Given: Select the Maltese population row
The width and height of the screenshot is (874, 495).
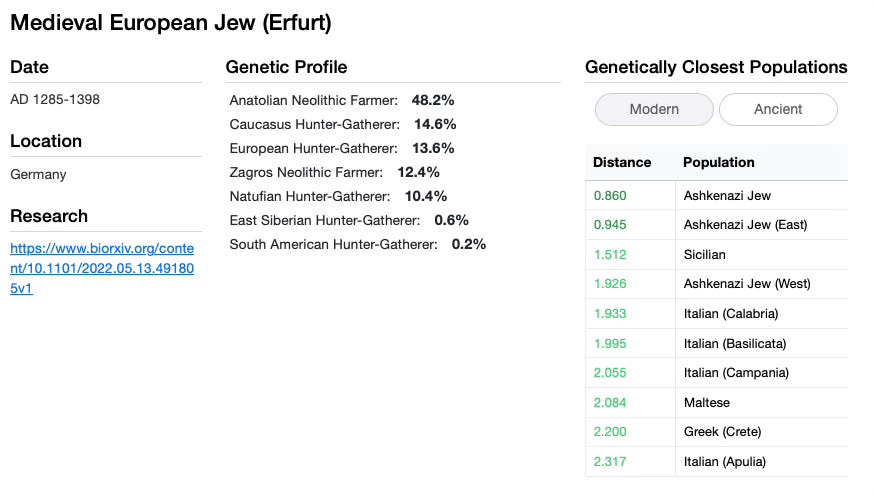Looking at the screenshot, I should [x=706, y=402].
